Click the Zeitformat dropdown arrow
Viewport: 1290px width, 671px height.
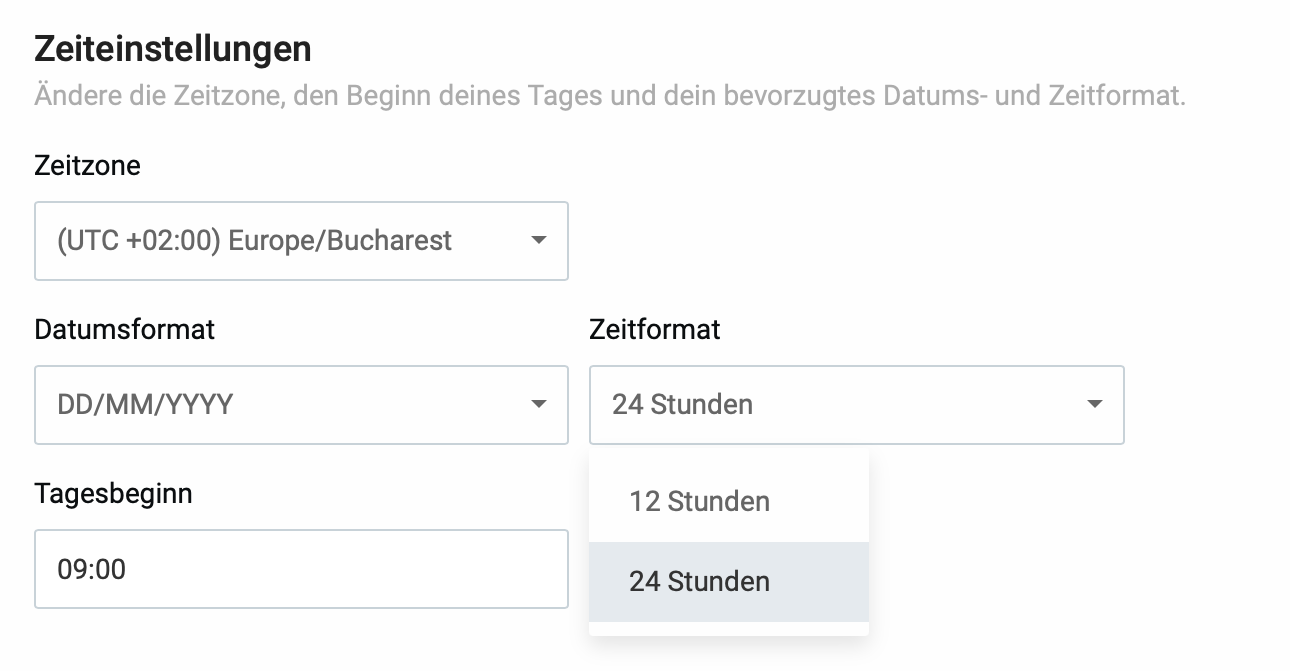[1095, 405]
